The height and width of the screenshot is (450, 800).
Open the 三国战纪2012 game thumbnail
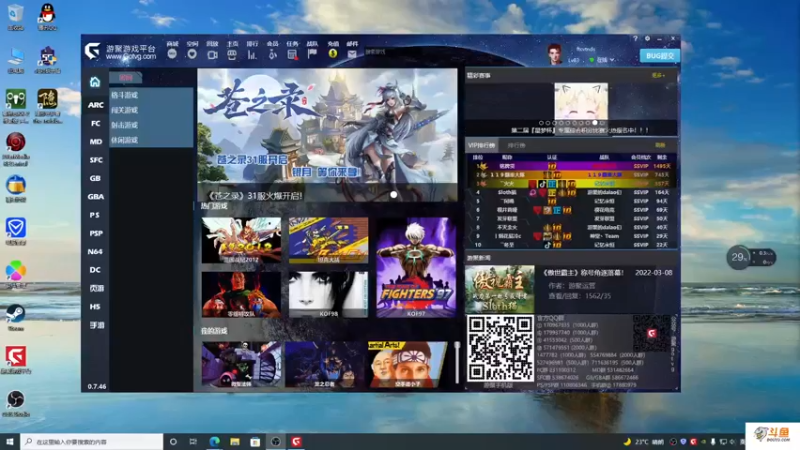[241, 240]
